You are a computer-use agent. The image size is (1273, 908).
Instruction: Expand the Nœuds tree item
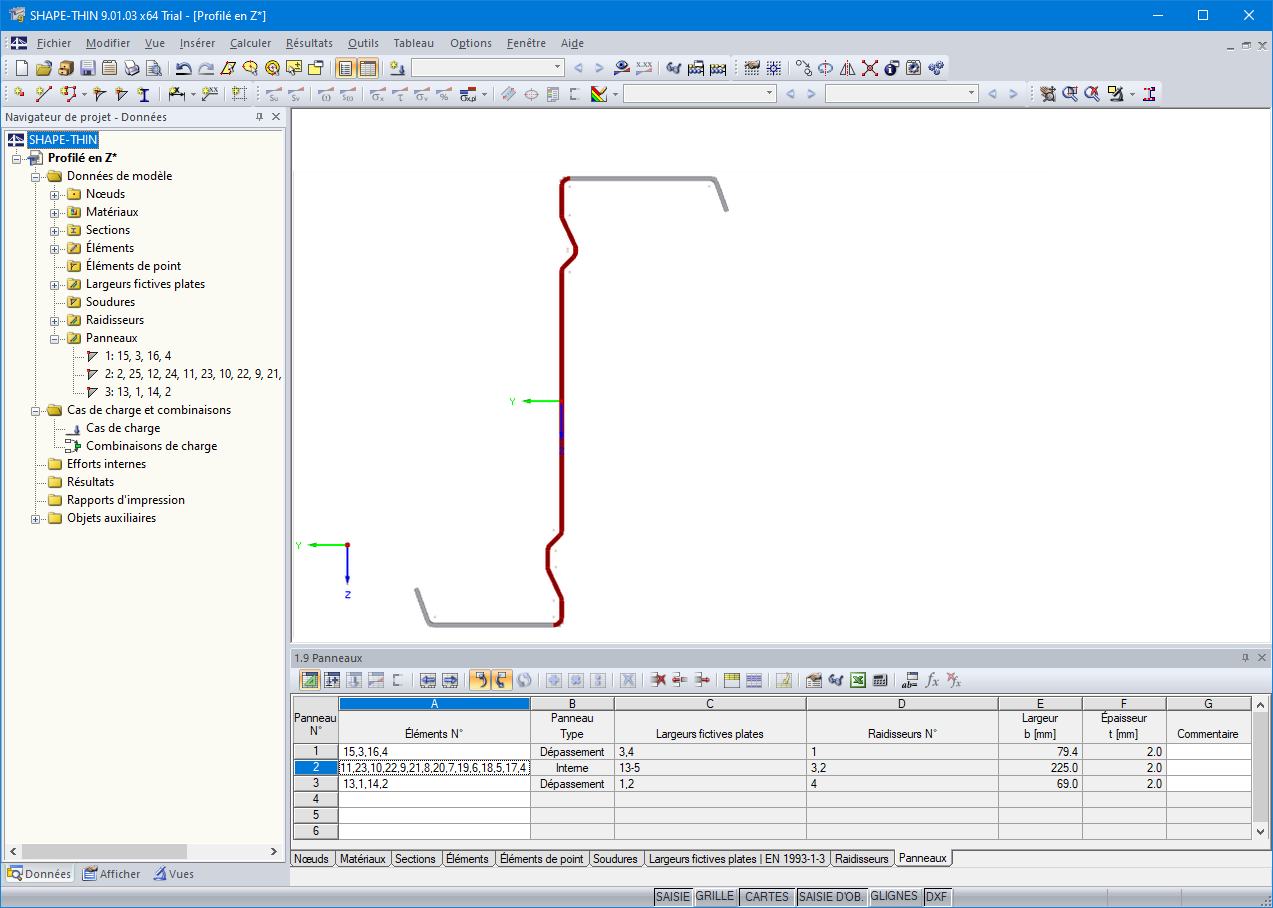click(54, 194)
